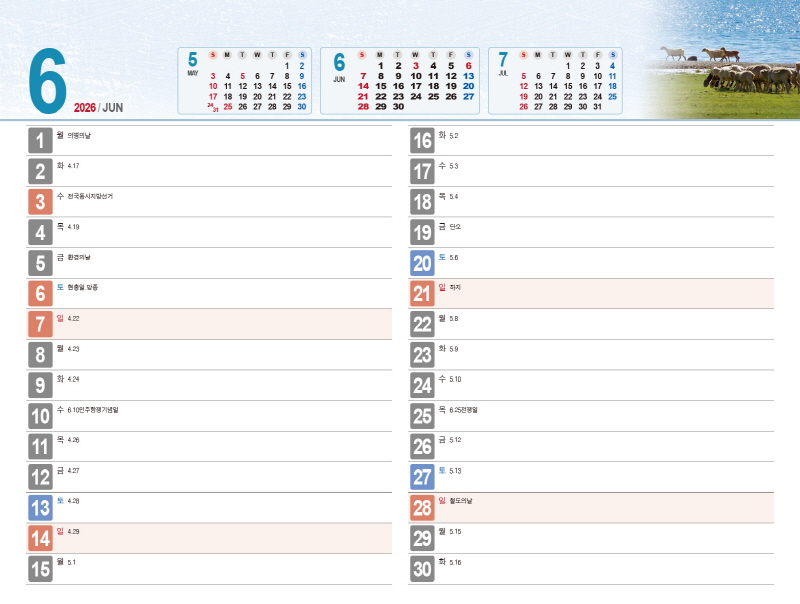The image size is (800, 604).
Task: Click the orange day 6 Memorial Day box
Action: pyautogui.click(x=40, y=293)
